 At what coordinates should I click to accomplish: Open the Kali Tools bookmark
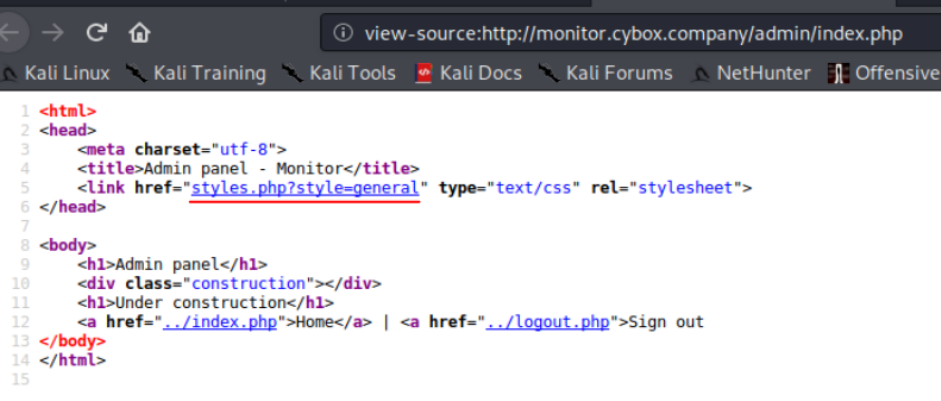(x=339, y=73)
